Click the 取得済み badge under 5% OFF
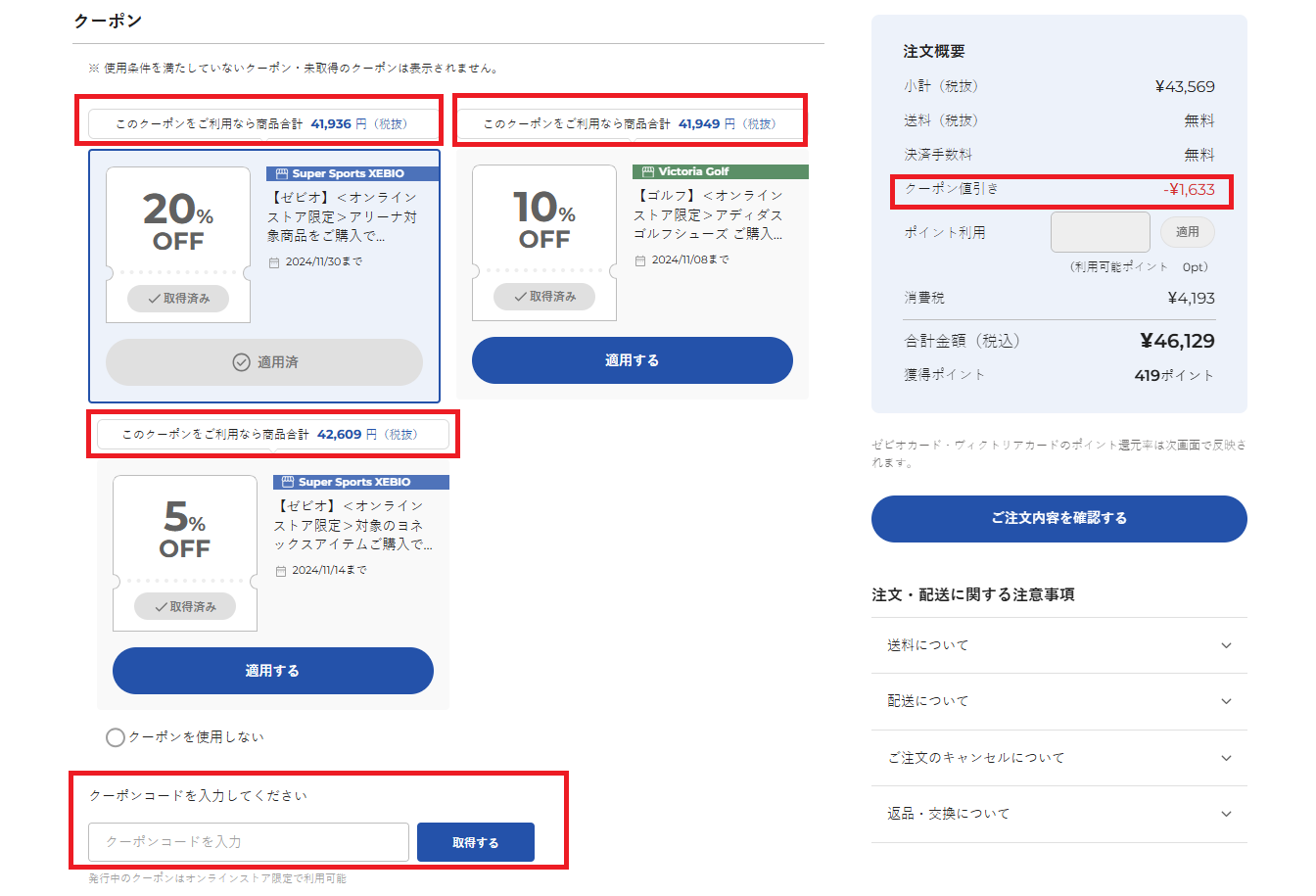The height and width of the screenshot is (896, 1316). [x=185, y=607]
